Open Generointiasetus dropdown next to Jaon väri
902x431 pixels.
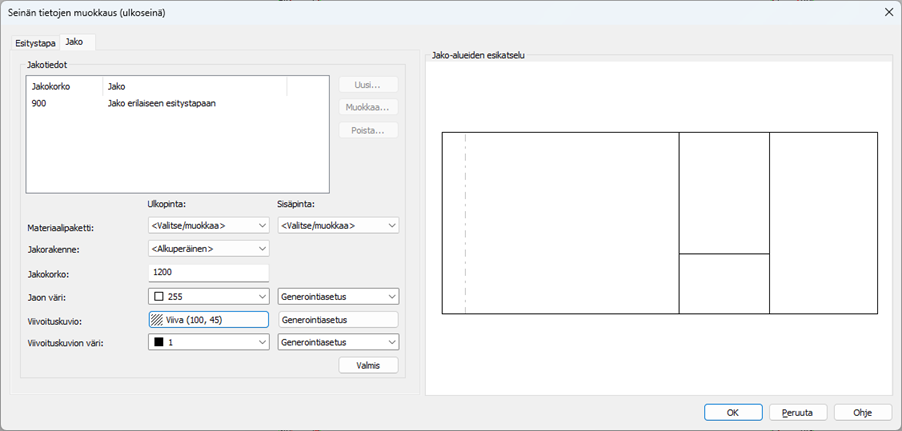(338, 296)
